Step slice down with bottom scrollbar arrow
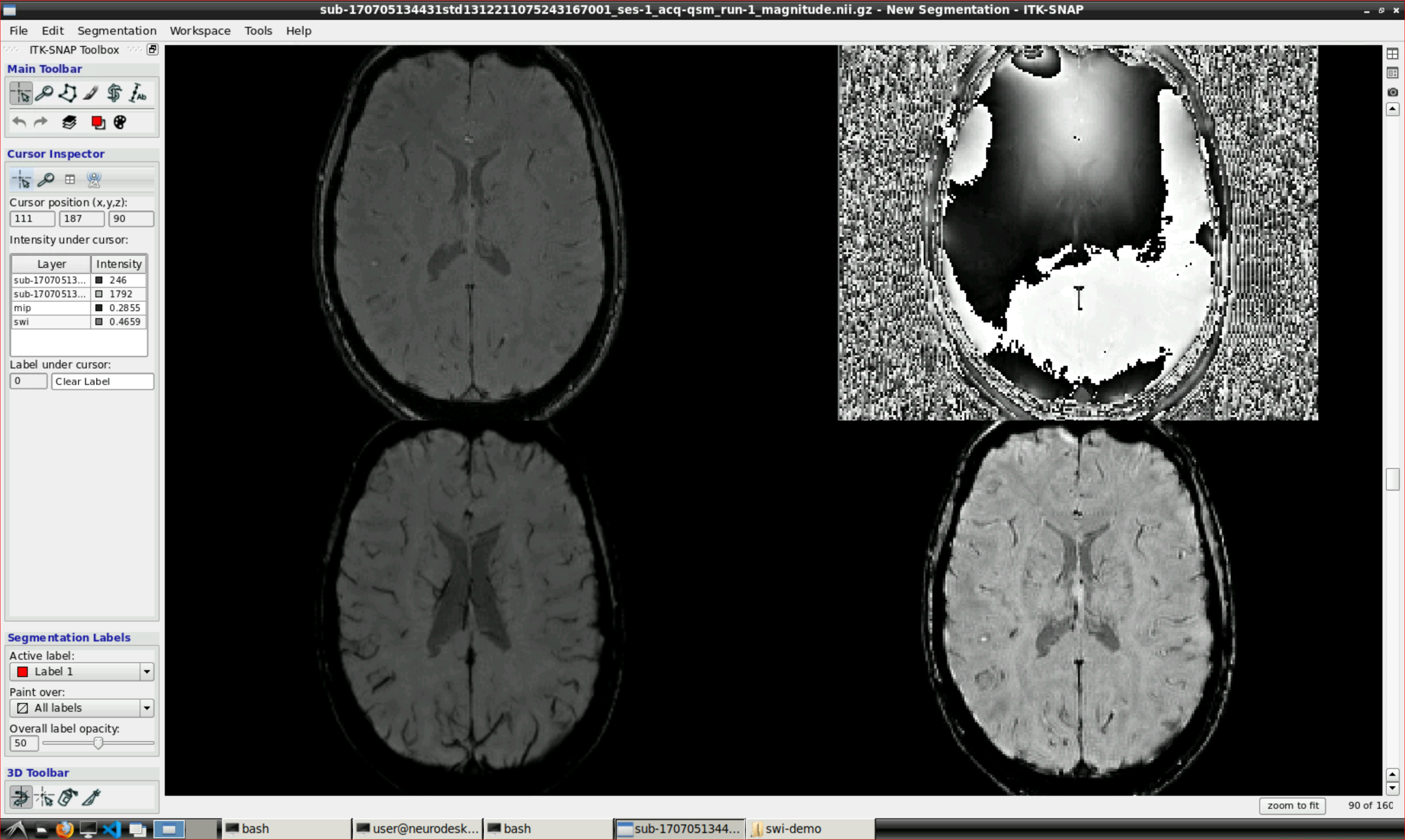 [1392, 788]
